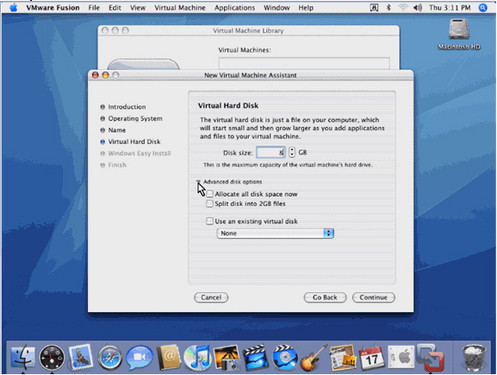
Task: Click the Disk size input field
Action: 271,153
